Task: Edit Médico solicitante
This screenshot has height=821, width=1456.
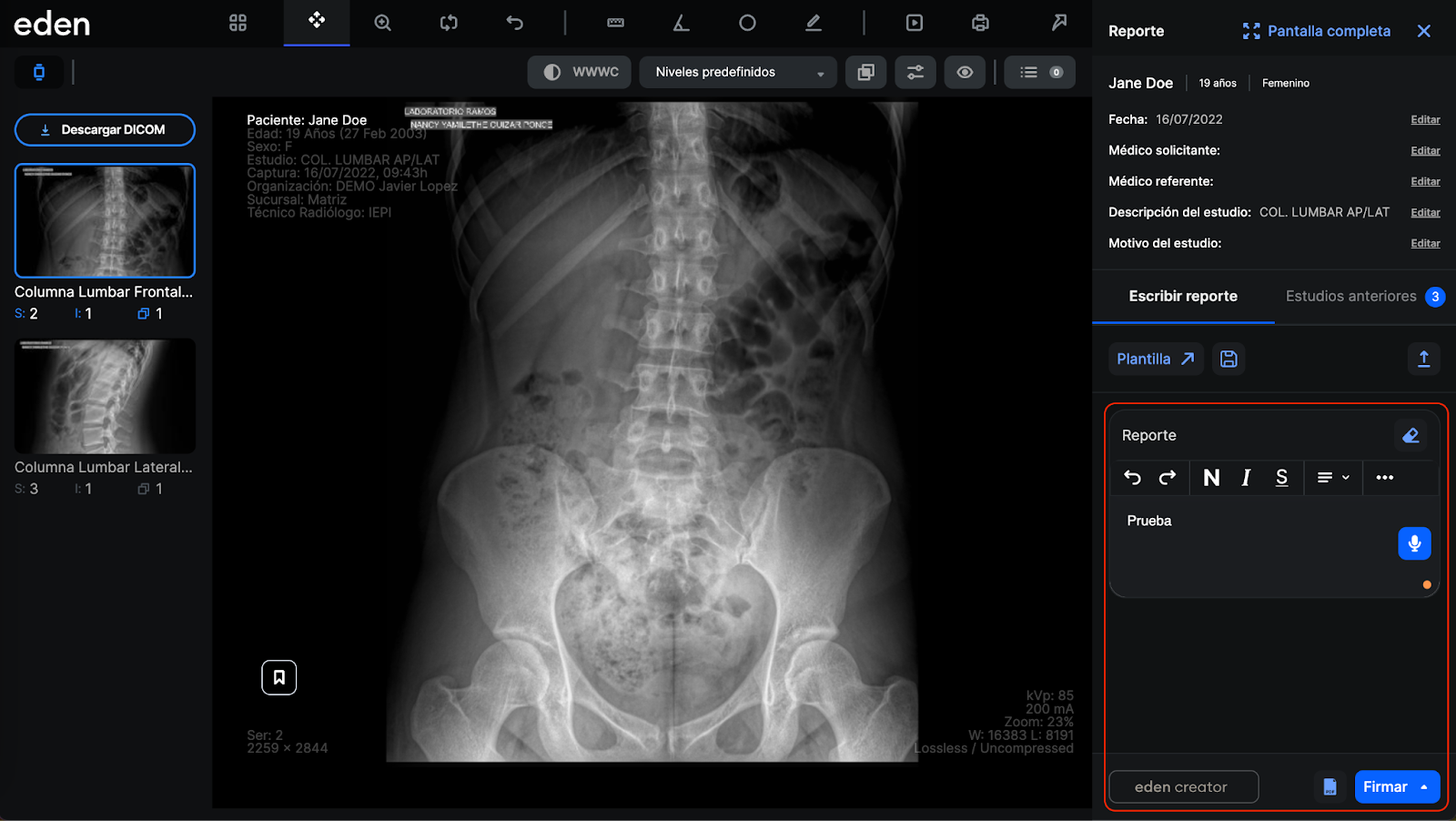Action: [1425, 150]
